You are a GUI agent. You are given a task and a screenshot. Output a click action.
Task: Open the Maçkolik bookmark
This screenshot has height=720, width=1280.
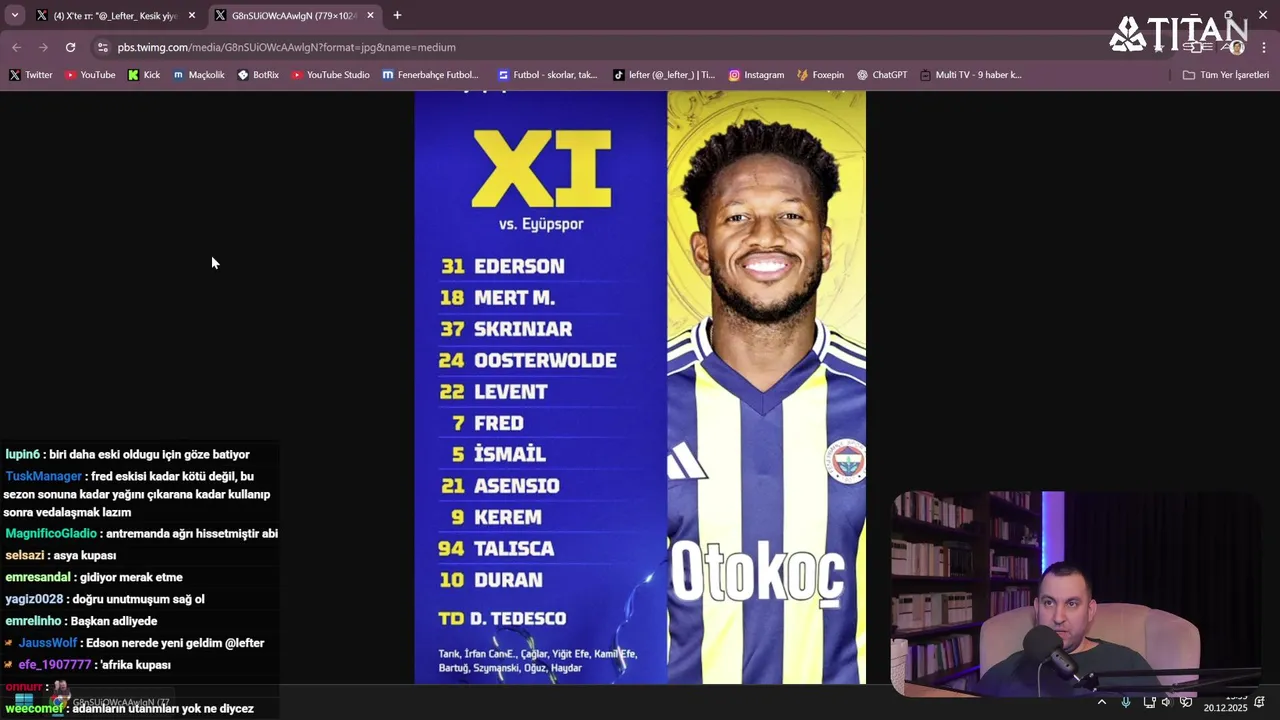199,75
